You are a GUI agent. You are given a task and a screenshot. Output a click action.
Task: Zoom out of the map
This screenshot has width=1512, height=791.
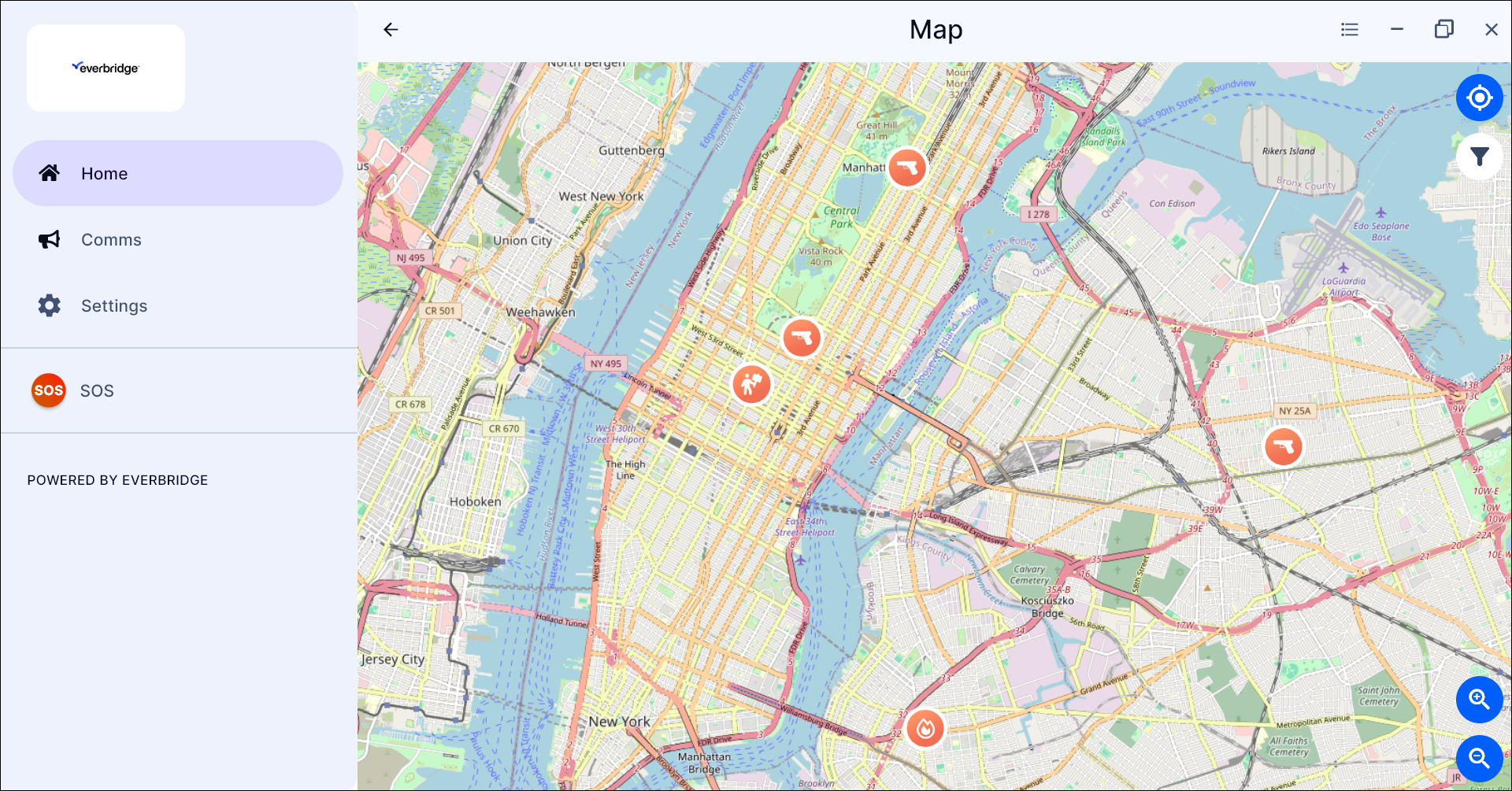point(1478,758)
